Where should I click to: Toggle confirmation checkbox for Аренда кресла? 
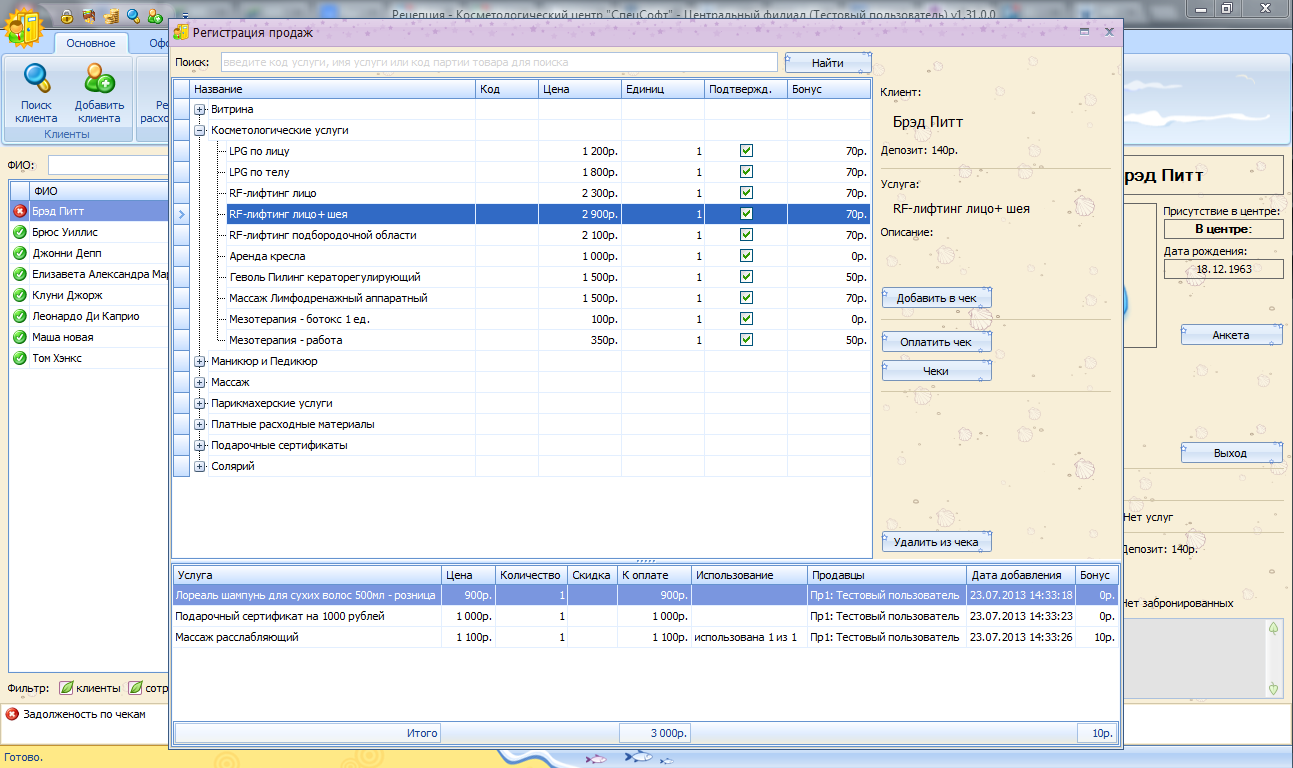click(x=746, y=256)
